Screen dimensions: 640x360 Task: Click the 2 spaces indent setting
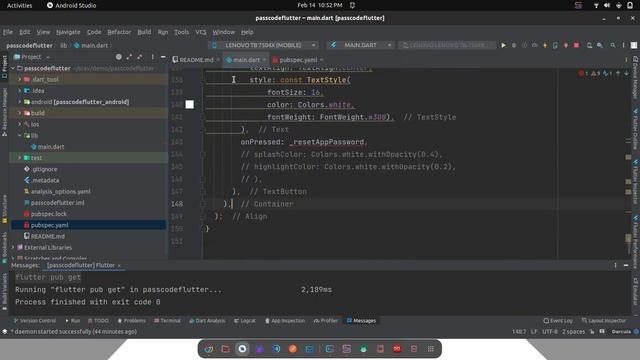[x=573, y=331]
